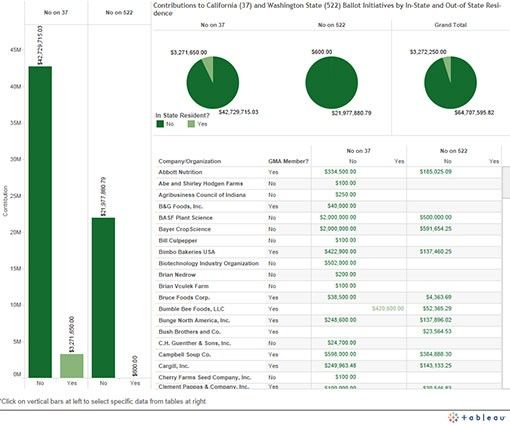Click the 'No on 37' bar chart header
Screen dimensions: 510x425
click(56, 13)
